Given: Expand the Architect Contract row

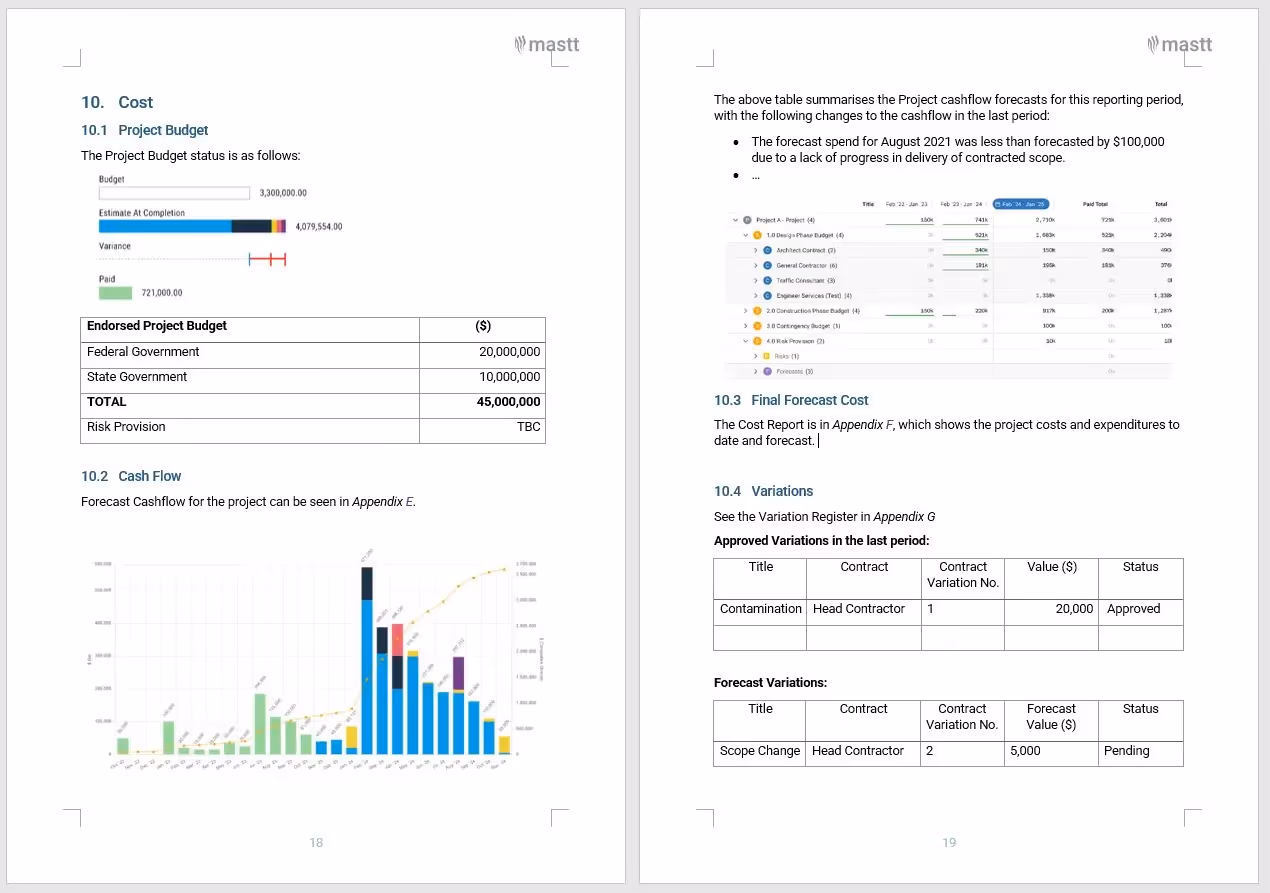Looking at the screenshot, I should tap(755, 250).
